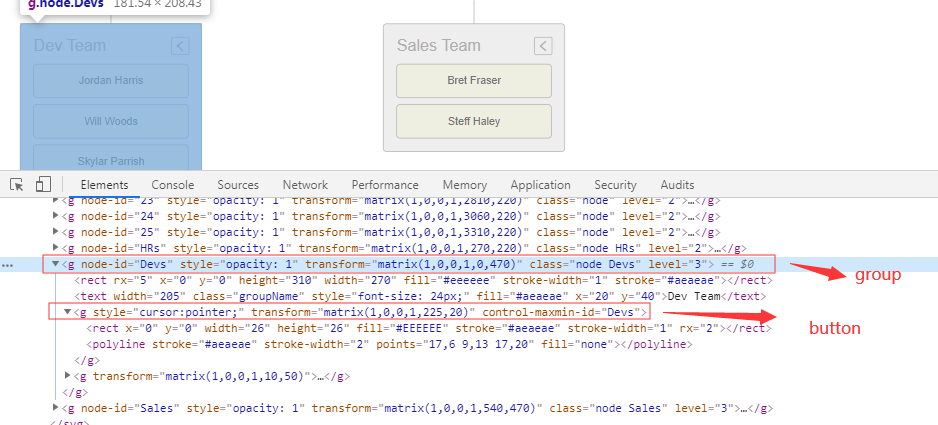Open the Sources tab
Viewport: 938px width, 425px height.
[x=238, y=185]
